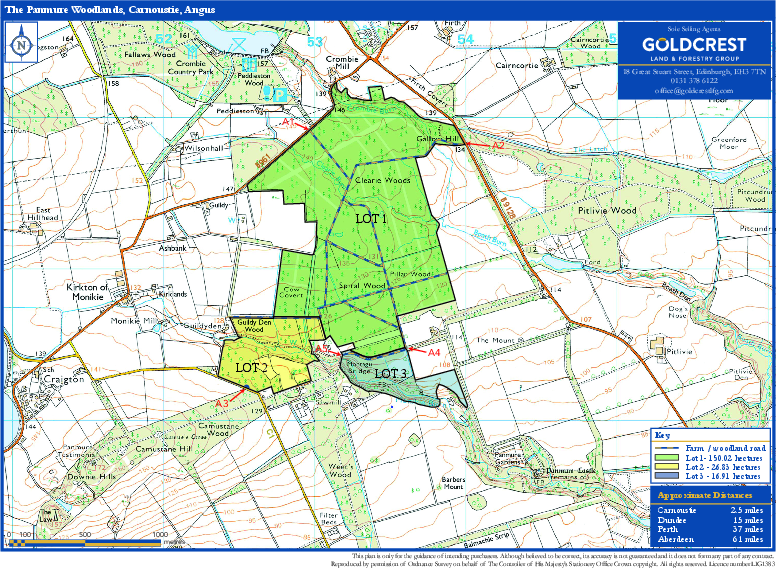Viewport: 776px width, 568px height.
Task: Click the 'Cow Covert' label
Action: (x=290, y=292)
